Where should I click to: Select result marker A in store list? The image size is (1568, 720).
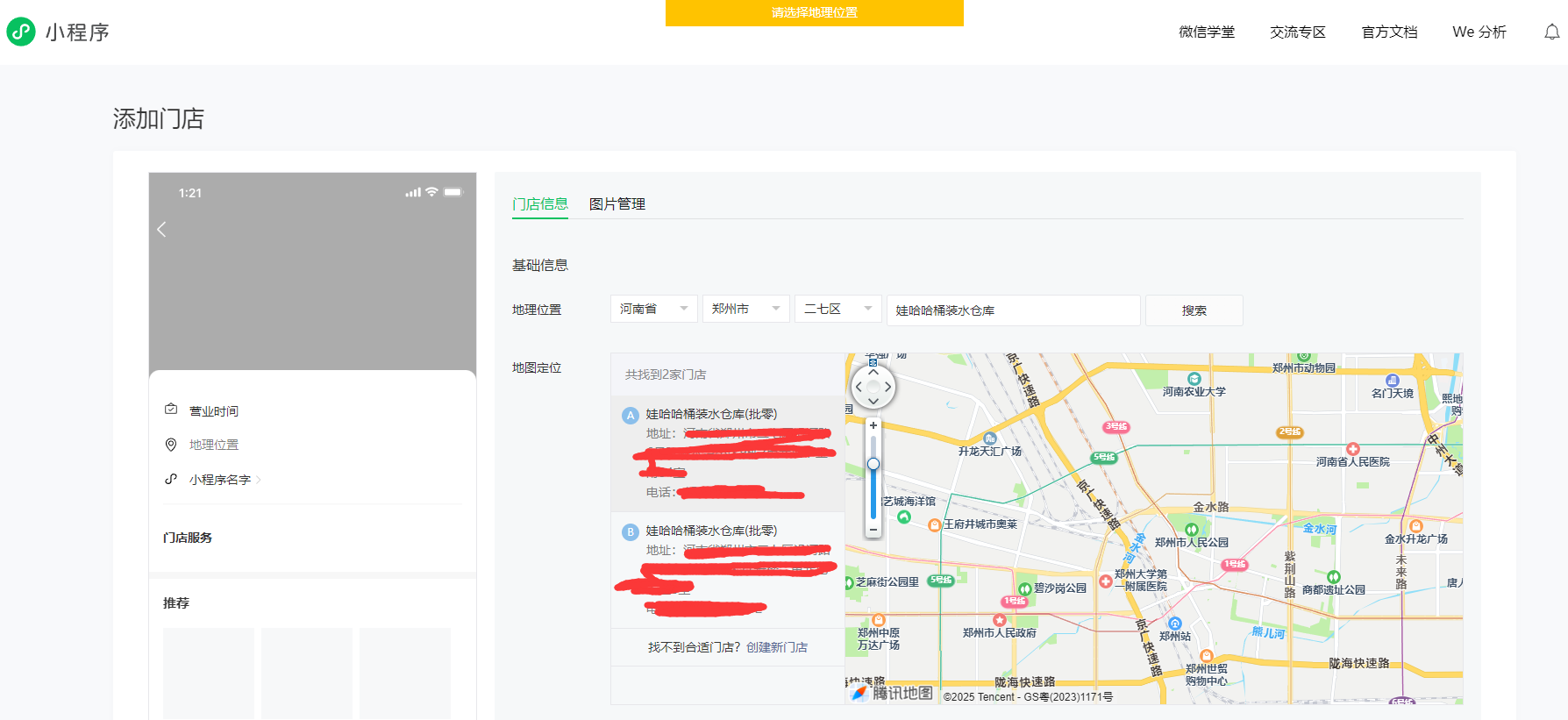coord(631,416)
